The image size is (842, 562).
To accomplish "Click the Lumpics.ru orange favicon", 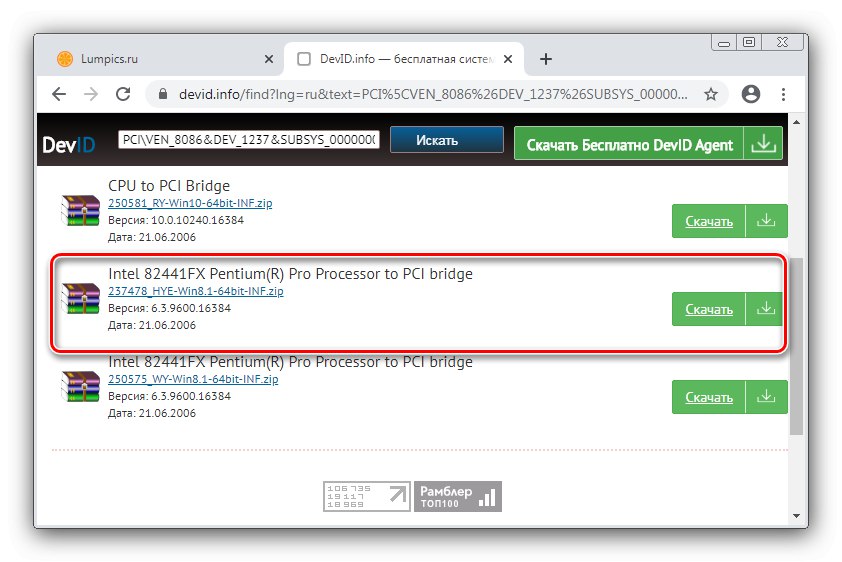I will 65,59.
